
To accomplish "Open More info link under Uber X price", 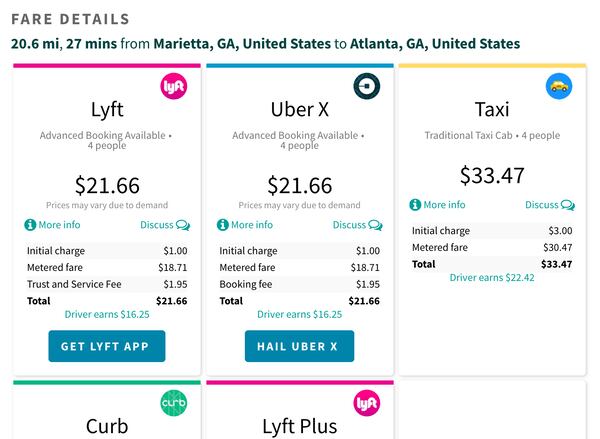I will (251, 225).
